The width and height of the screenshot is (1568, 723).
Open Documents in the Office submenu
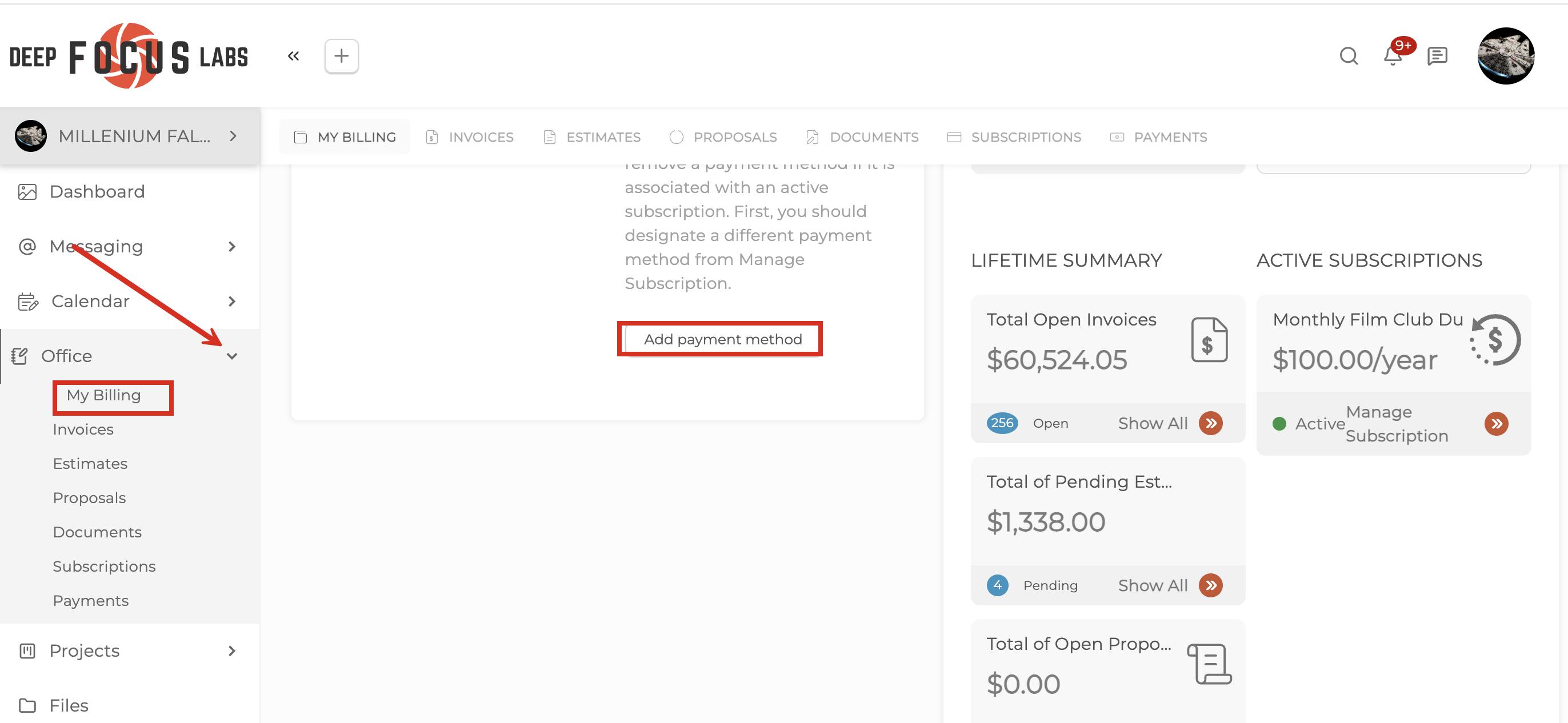pyautogui.click(x=97, y=532)
